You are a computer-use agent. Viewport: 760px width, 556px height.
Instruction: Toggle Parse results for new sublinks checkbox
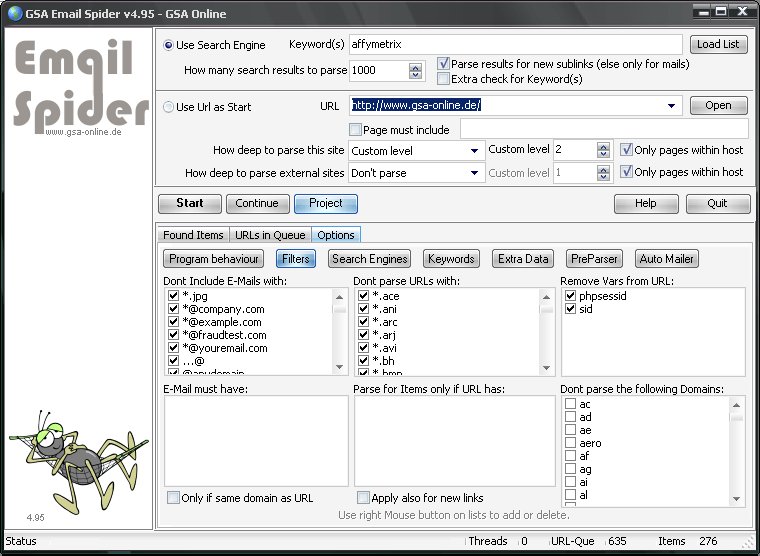443,64
